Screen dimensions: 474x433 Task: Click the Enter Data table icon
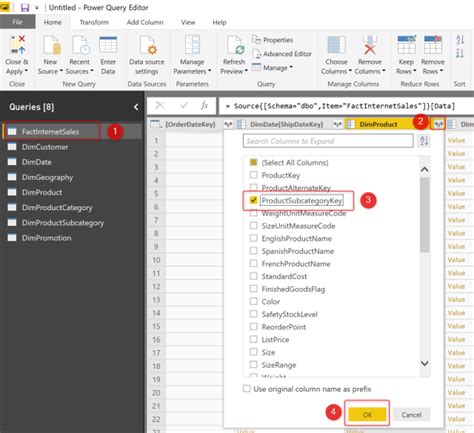click(x=108, y=45)
